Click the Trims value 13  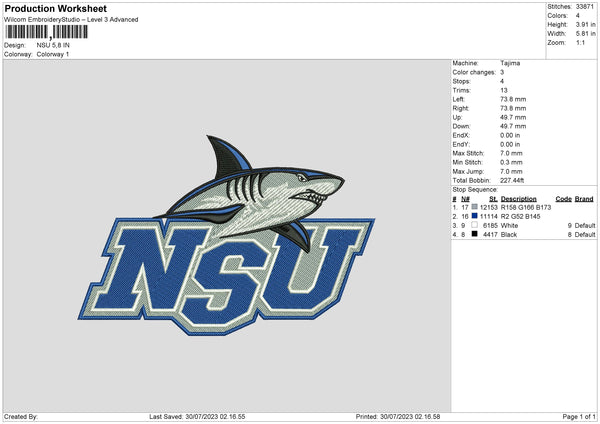504,90
